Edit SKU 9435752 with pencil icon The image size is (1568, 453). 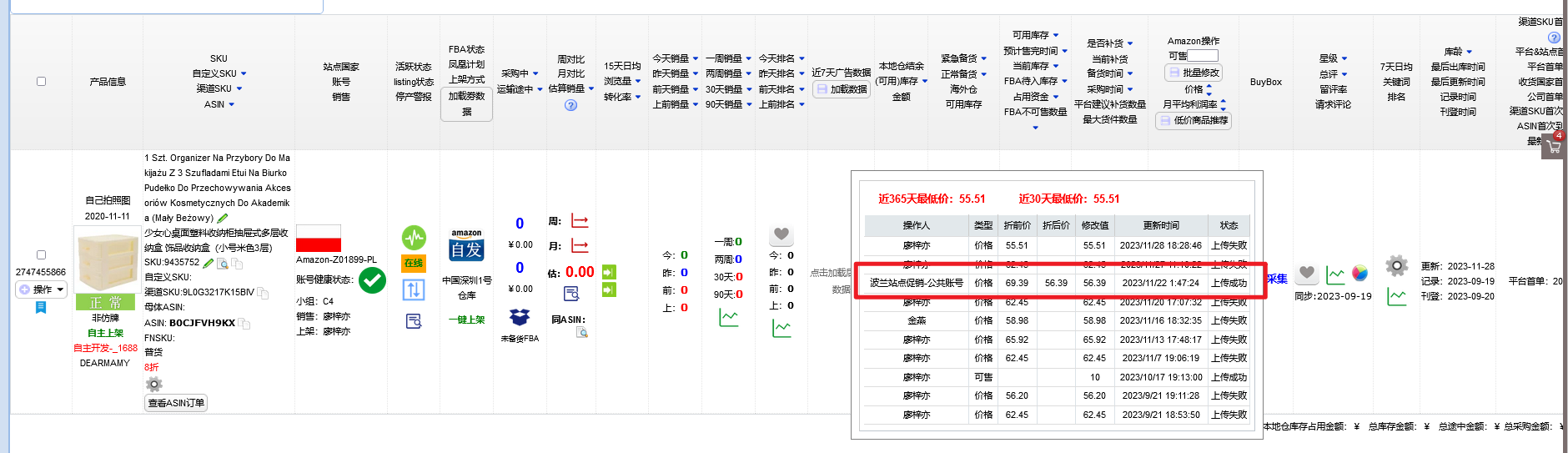click(x=209, y=263)
